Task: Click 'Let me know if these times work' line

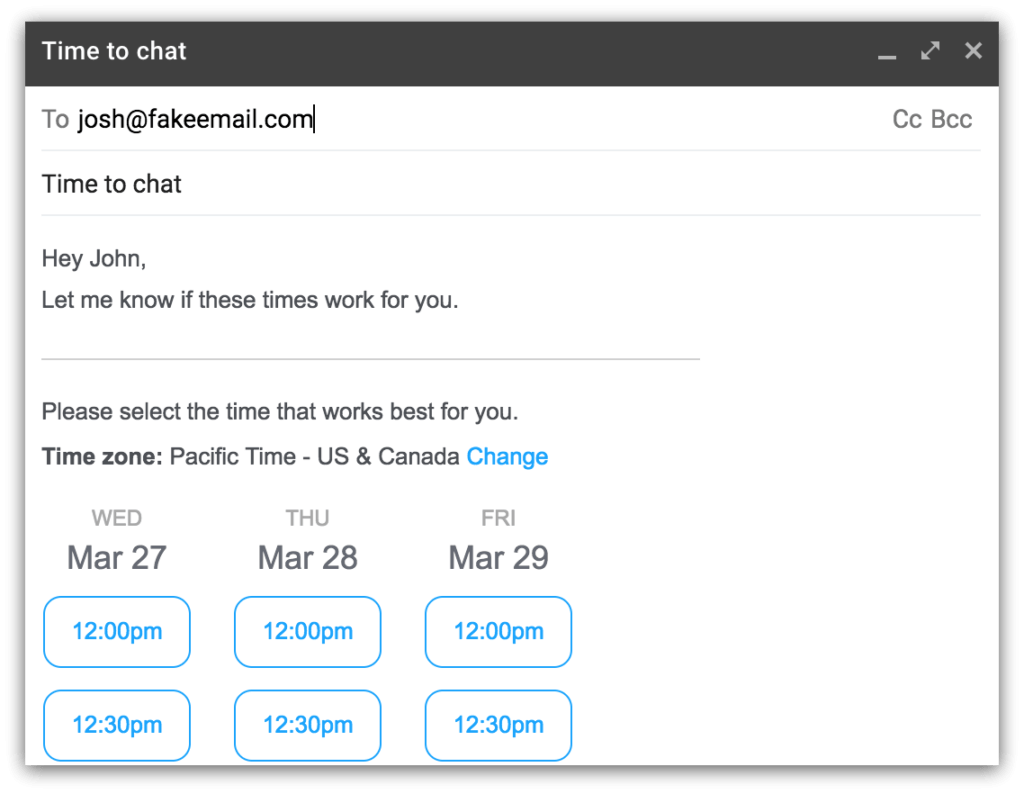Action: click(x=250, y=300)
